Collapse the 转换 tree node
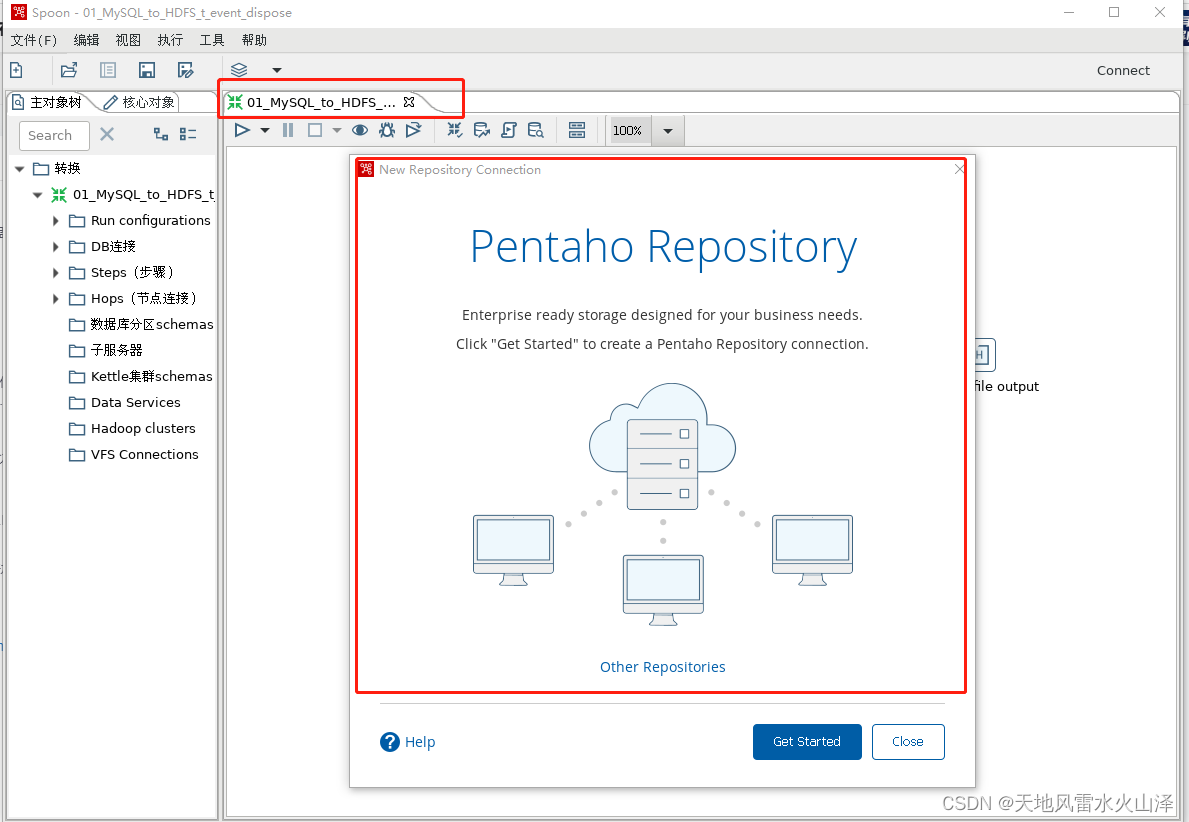This screenshot has width=1189, height=822. click(20, 169)
